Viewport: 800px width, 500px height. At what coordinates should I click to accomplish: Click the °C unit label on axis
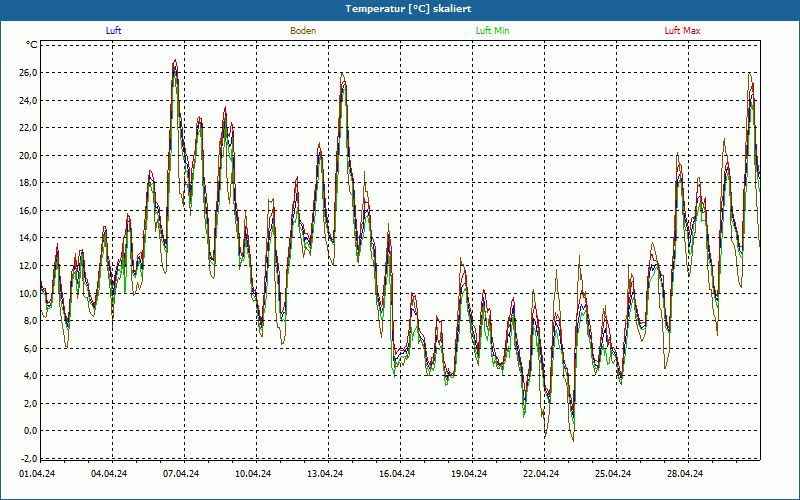click(x=31, y=45)
